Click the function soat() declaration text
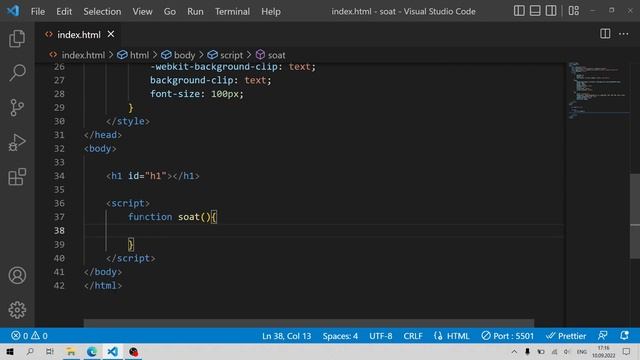 coord(173,217)
